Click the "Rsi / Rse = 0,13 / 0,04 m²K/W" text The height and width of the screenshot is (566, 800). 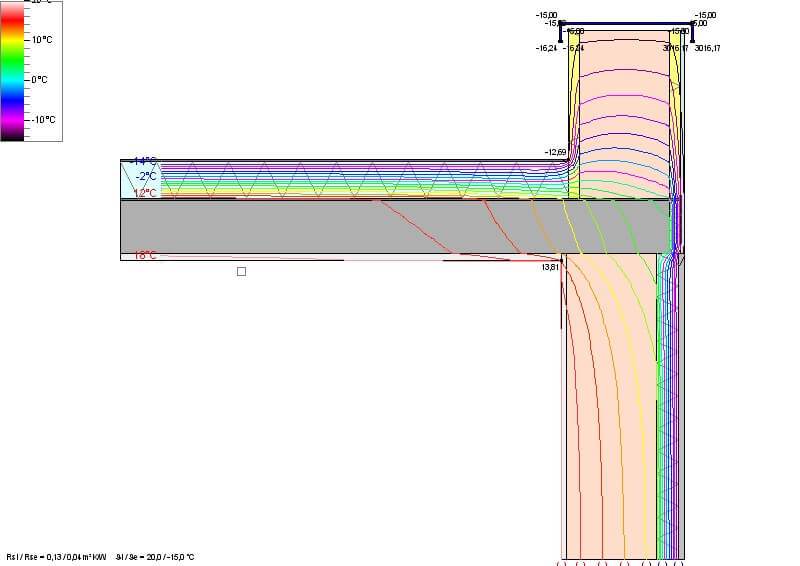coord(56,557)
